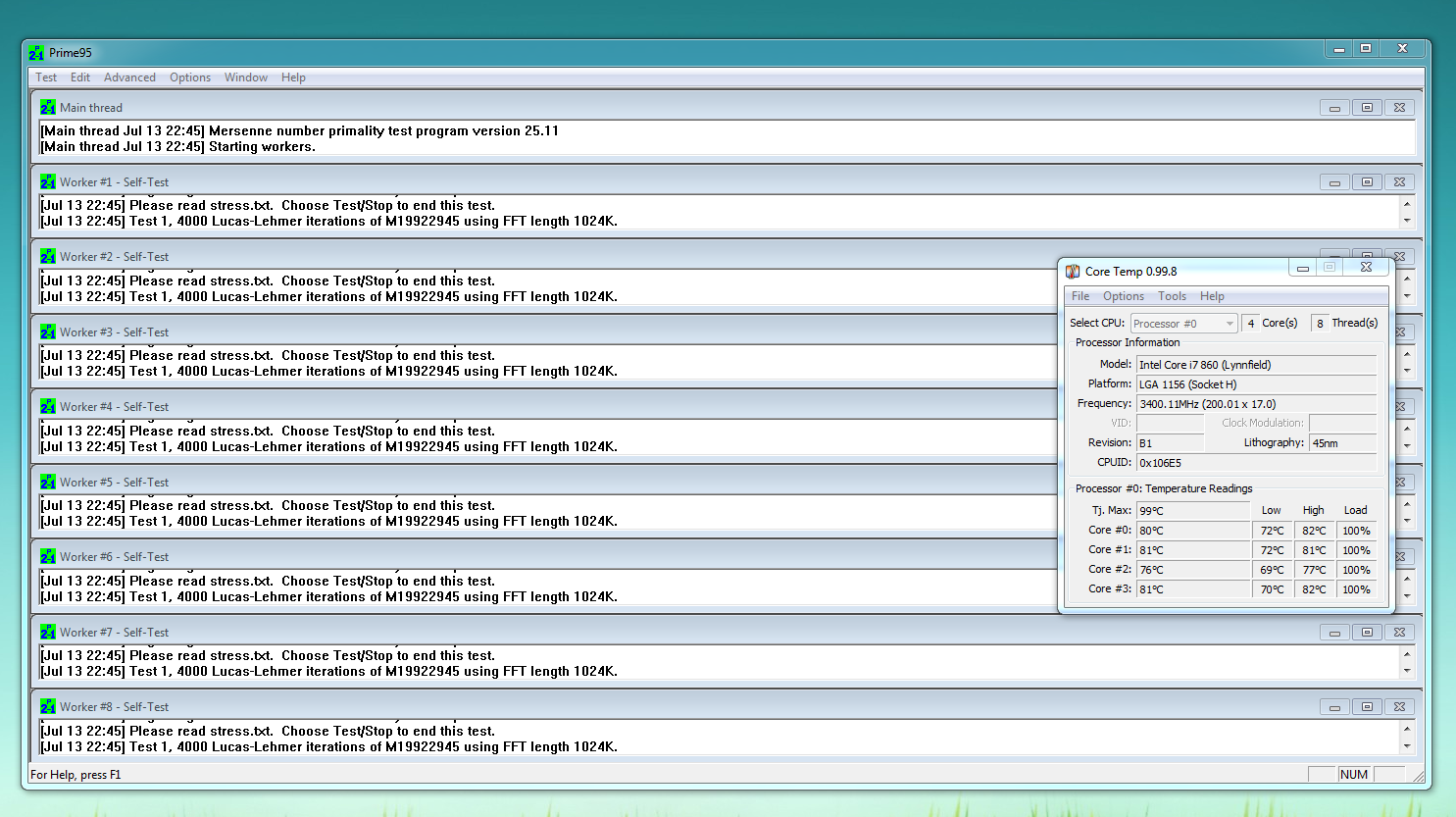Click the Core #1 load 100%
This screenshot has width=1456, height=817.
pyautogui.click(x=1356, y=550)
